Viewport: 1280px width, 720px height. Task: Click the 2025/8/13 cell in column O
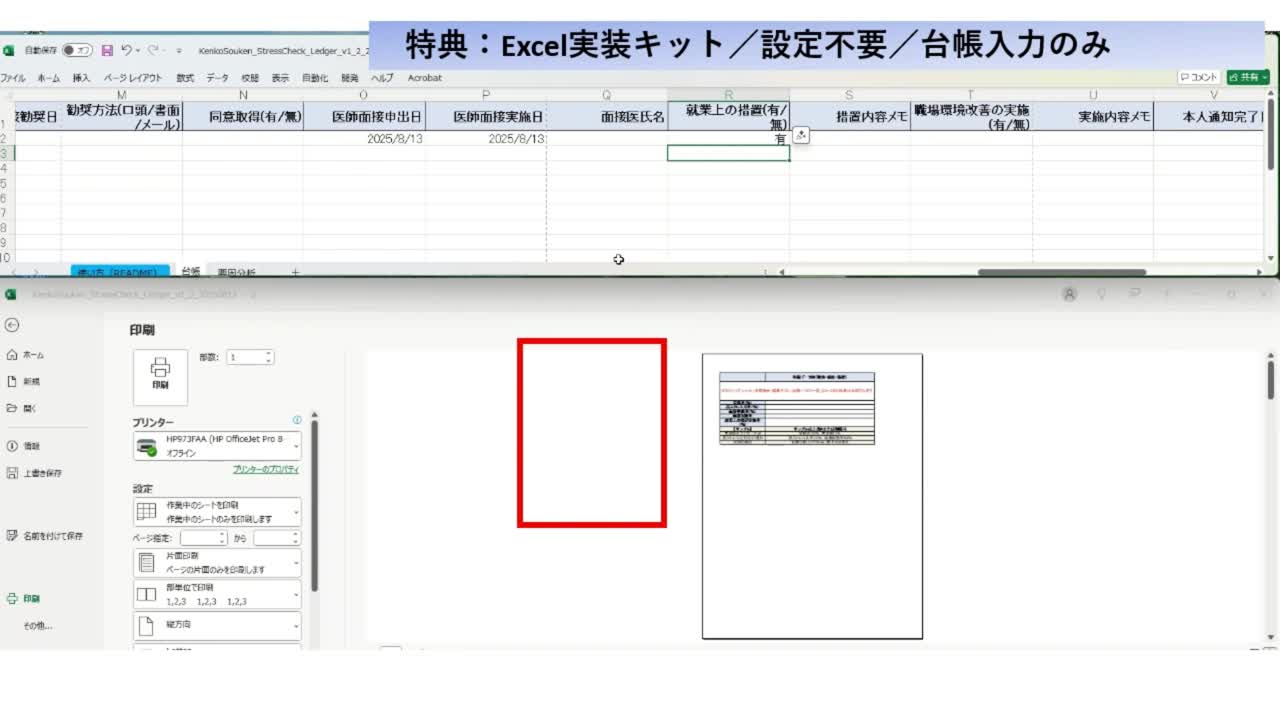point(364,139)
